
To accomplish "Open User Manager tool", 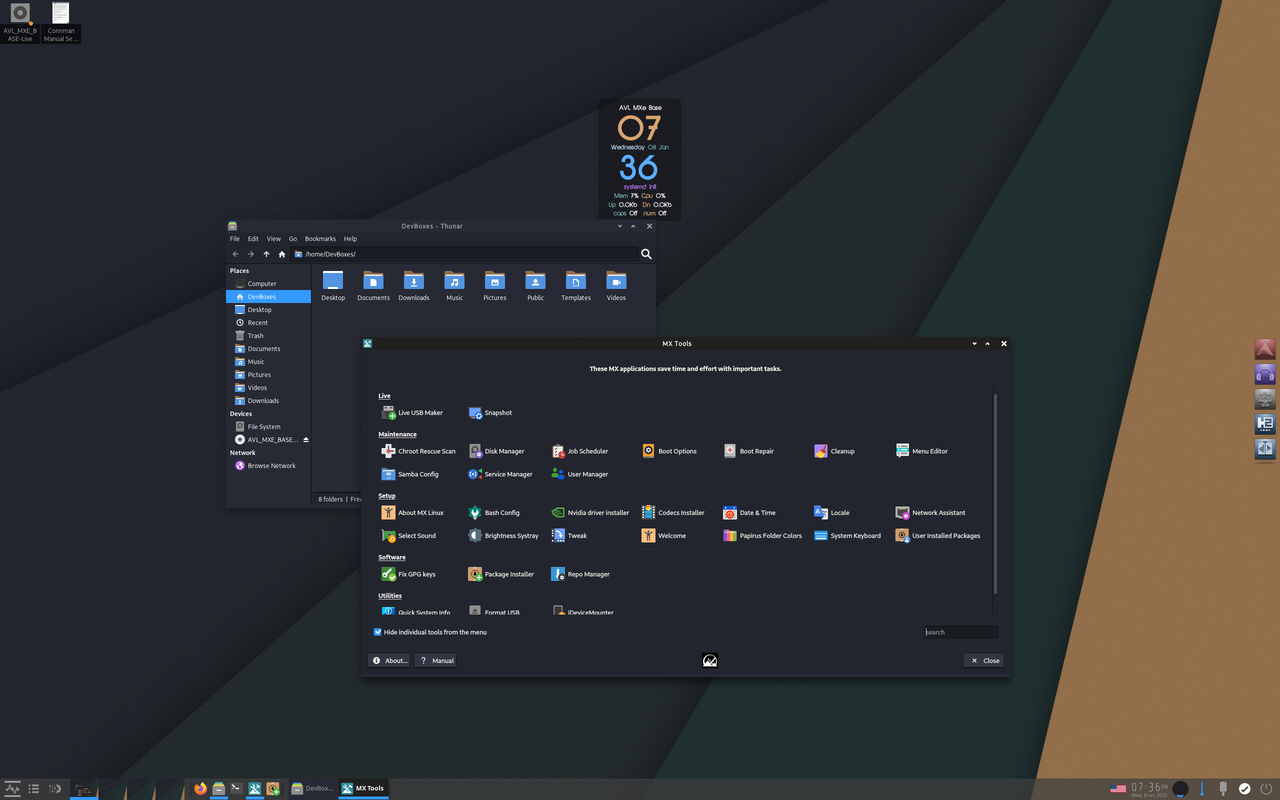I will pyautogui.click(x=579, y=474).
